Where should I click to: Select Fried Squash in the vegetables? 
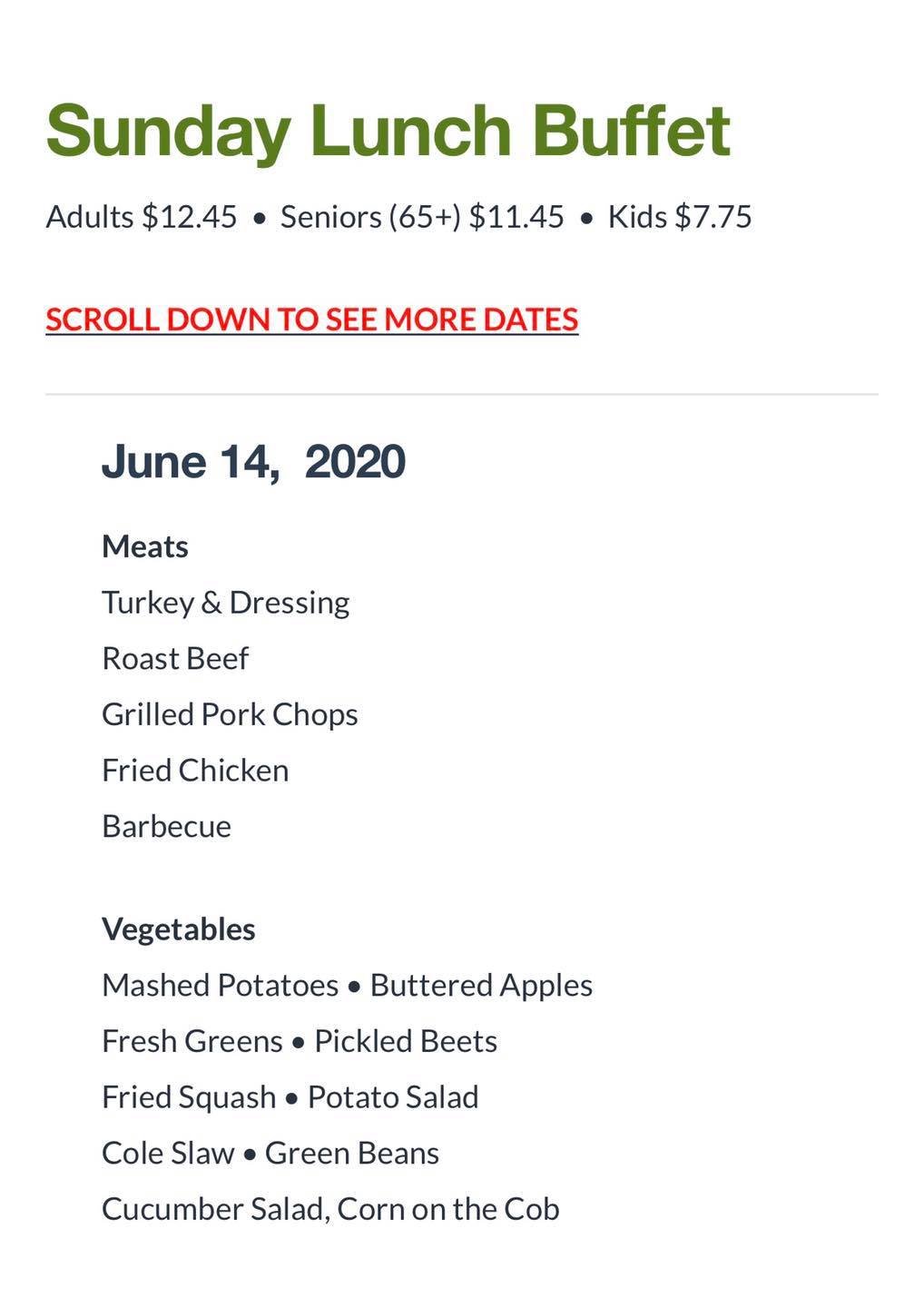189,1097
